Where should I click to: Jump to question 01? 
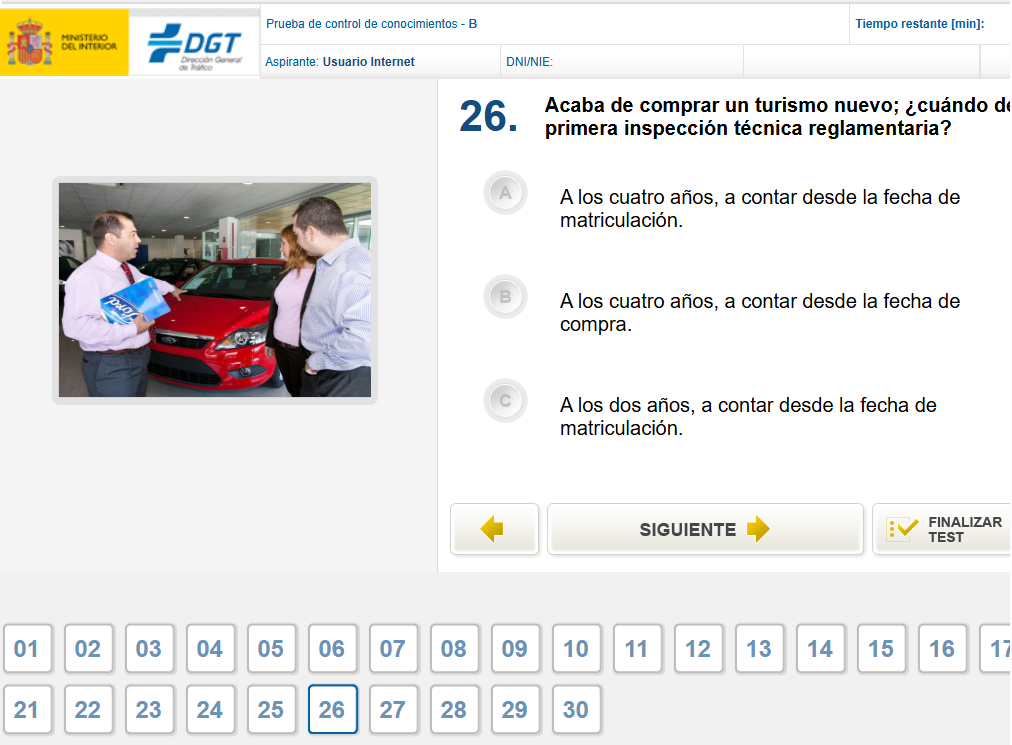pyautogui.click(x=27, y=649)
